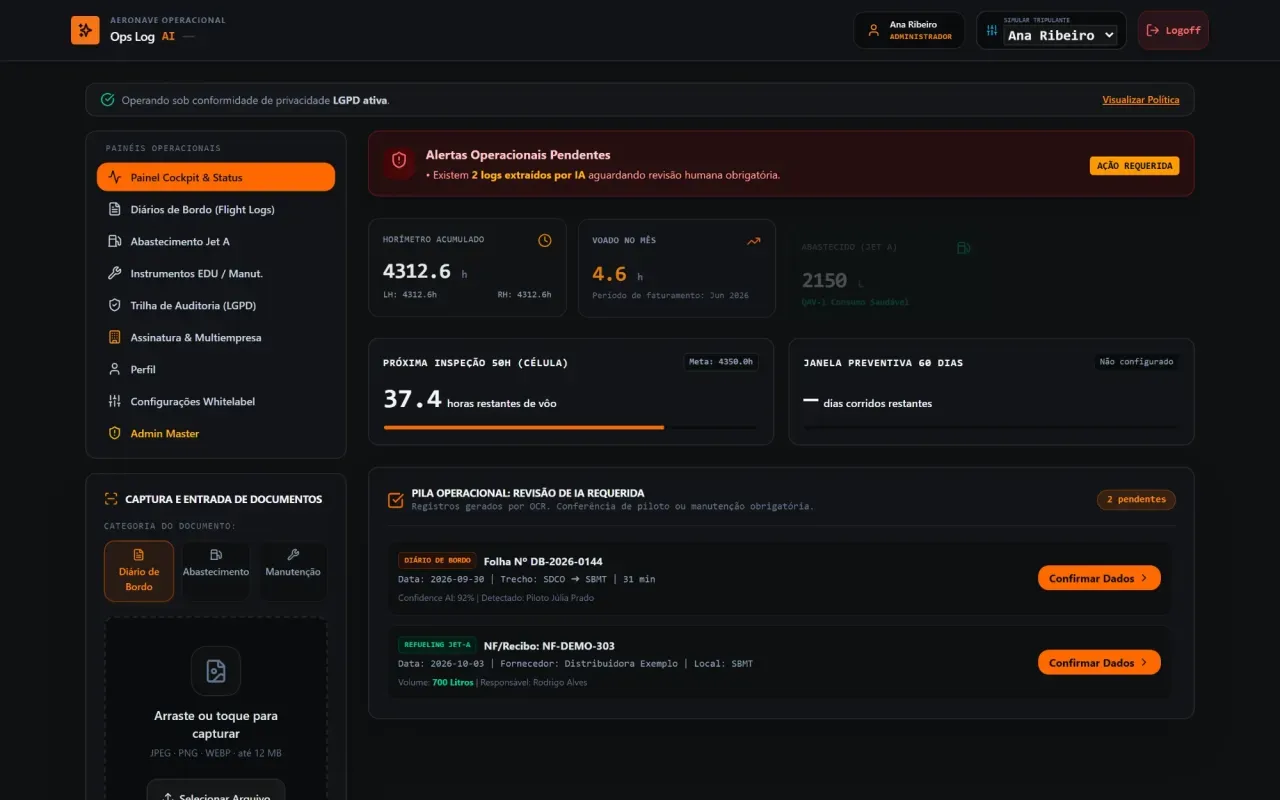Click the green check icon in LGPD banner
Image resolution: width=1280 pixels, height=800 pixels.
pyautogui.click(x=108, y=100)
